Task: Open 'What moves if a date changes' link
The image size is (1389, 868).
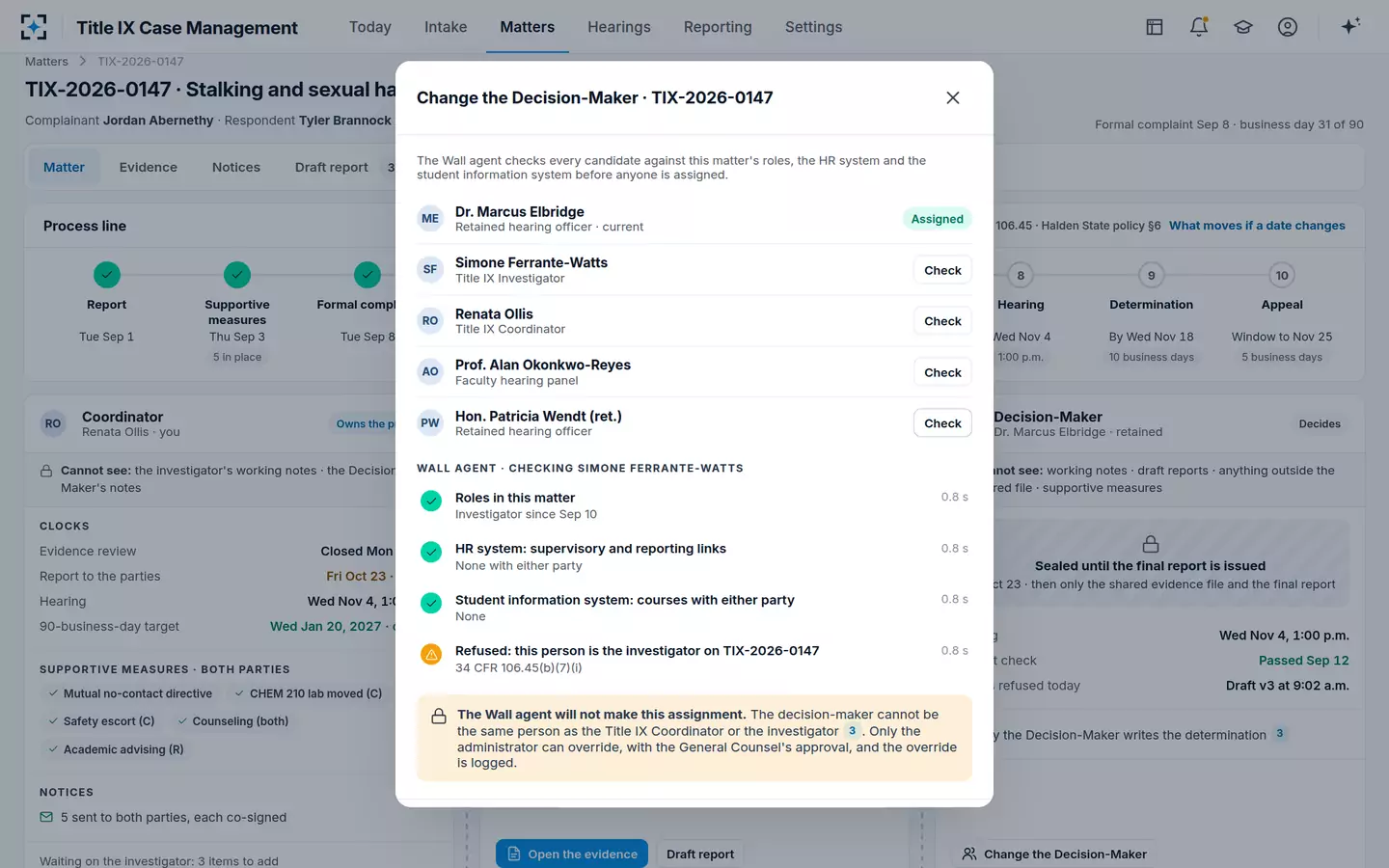Action: coord(1257,226)
